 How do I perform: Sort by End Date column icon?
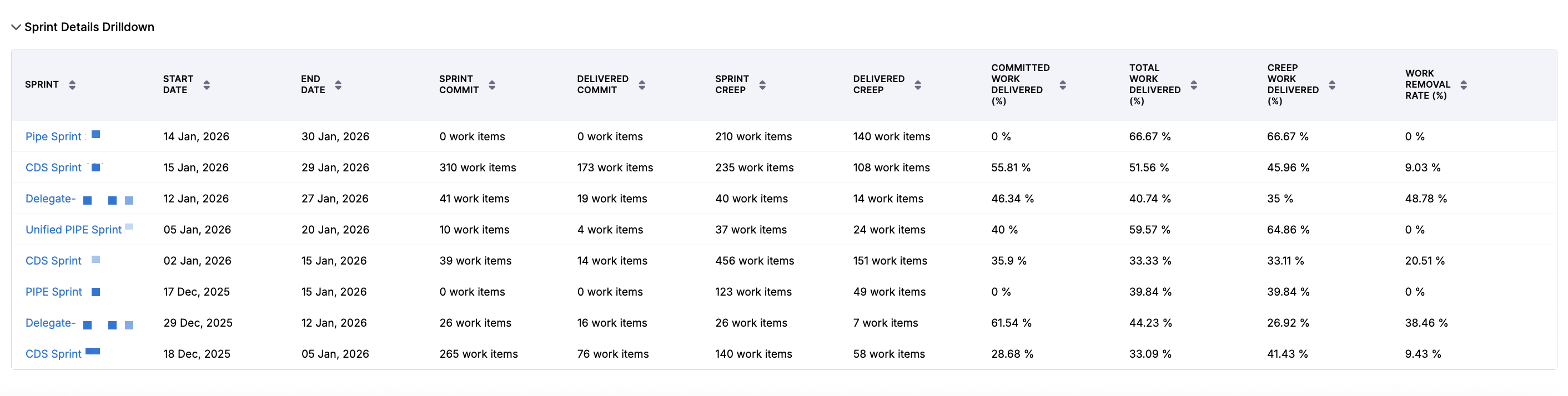[338, 85]
